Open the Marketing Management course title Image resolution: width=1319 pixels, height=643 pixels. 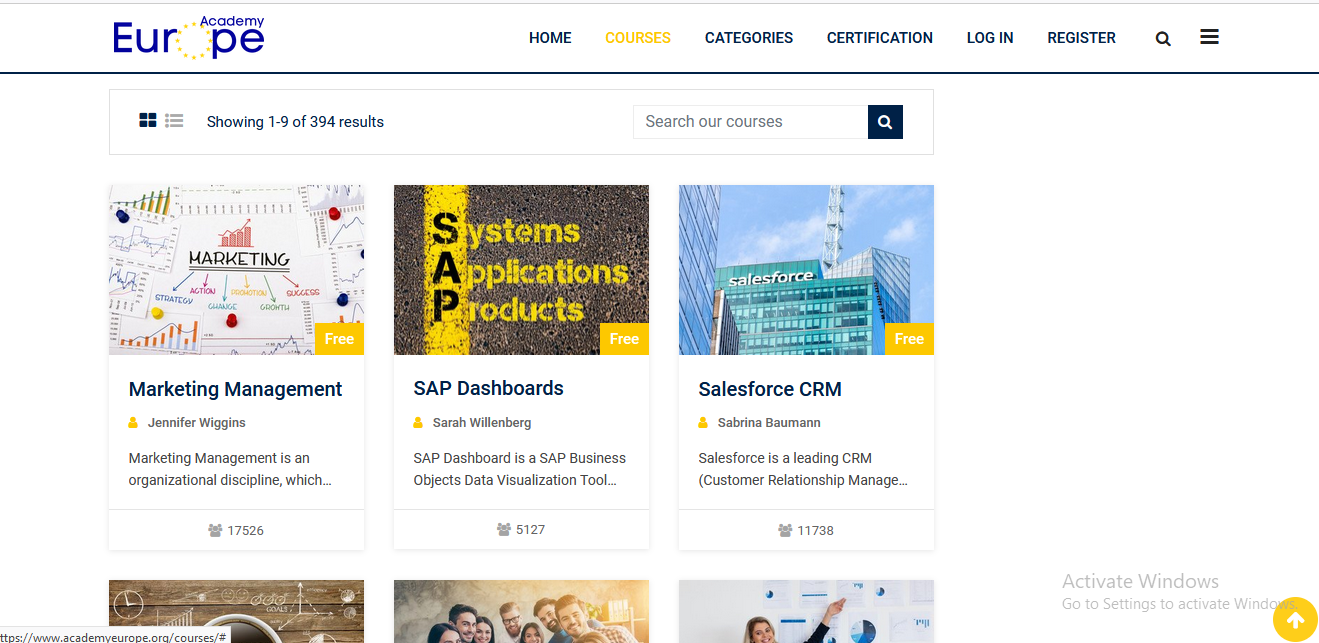[235, 389]
